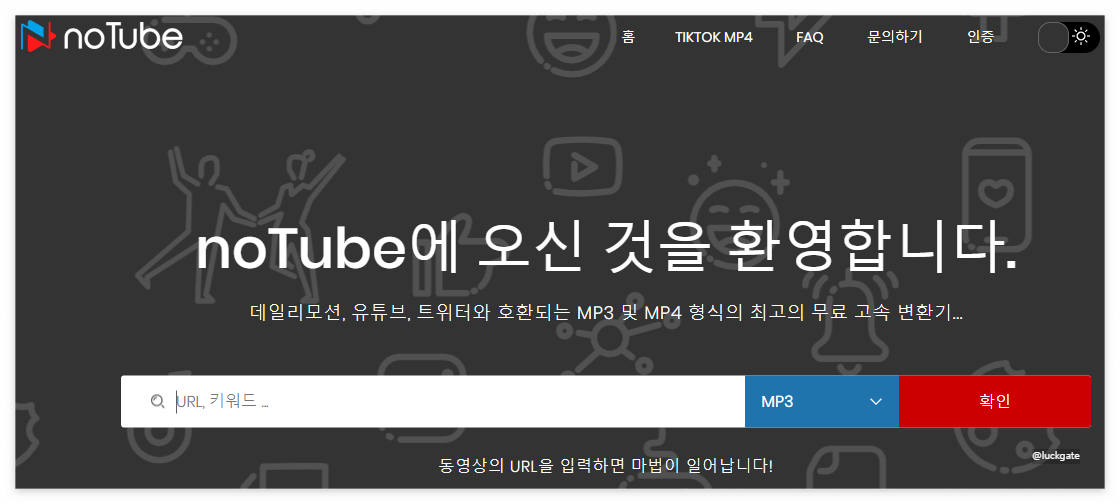Viewport: 1120px width, 504px height.
Task: Click the noTube에 오신 것을 환영합니다 heading
Action: [606, 249]
